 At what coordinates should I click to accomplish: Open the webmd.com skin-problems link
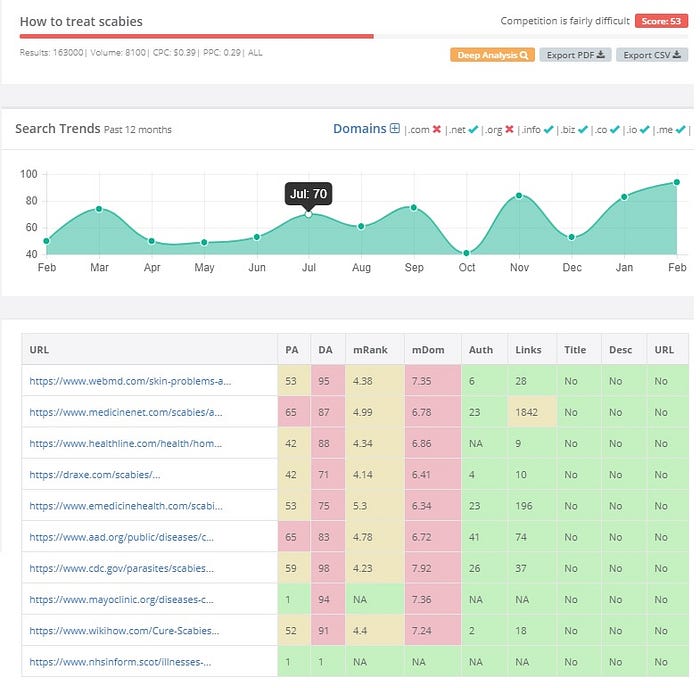pos(130,381)
